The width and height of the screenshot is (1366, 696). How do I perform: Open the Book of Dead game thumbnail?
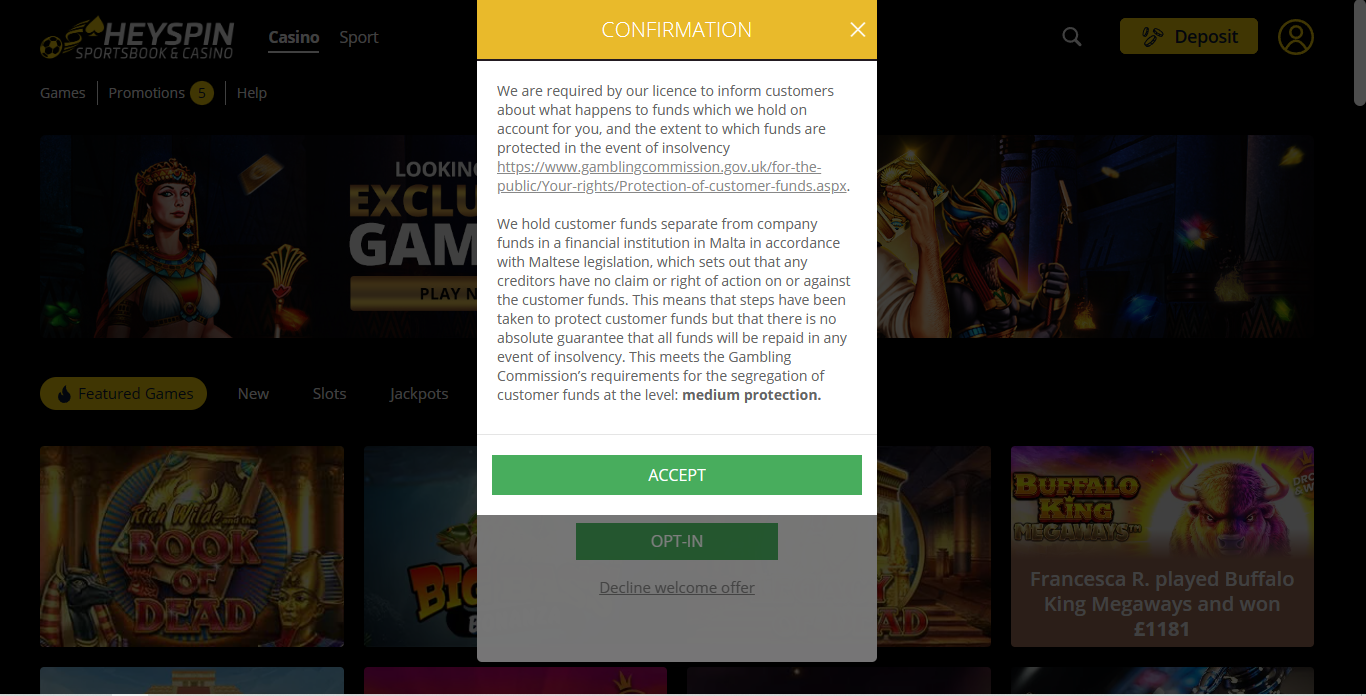[192, 546]
